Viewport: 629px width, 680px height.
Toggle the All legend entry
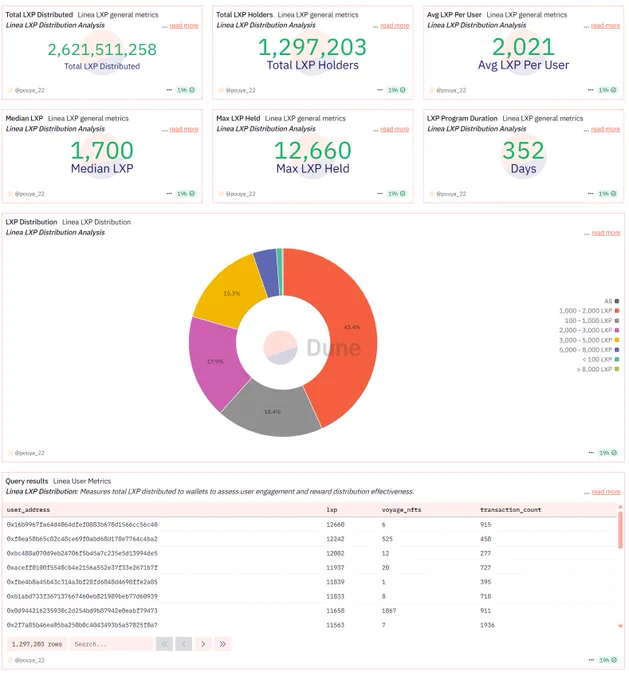point(611,301)
